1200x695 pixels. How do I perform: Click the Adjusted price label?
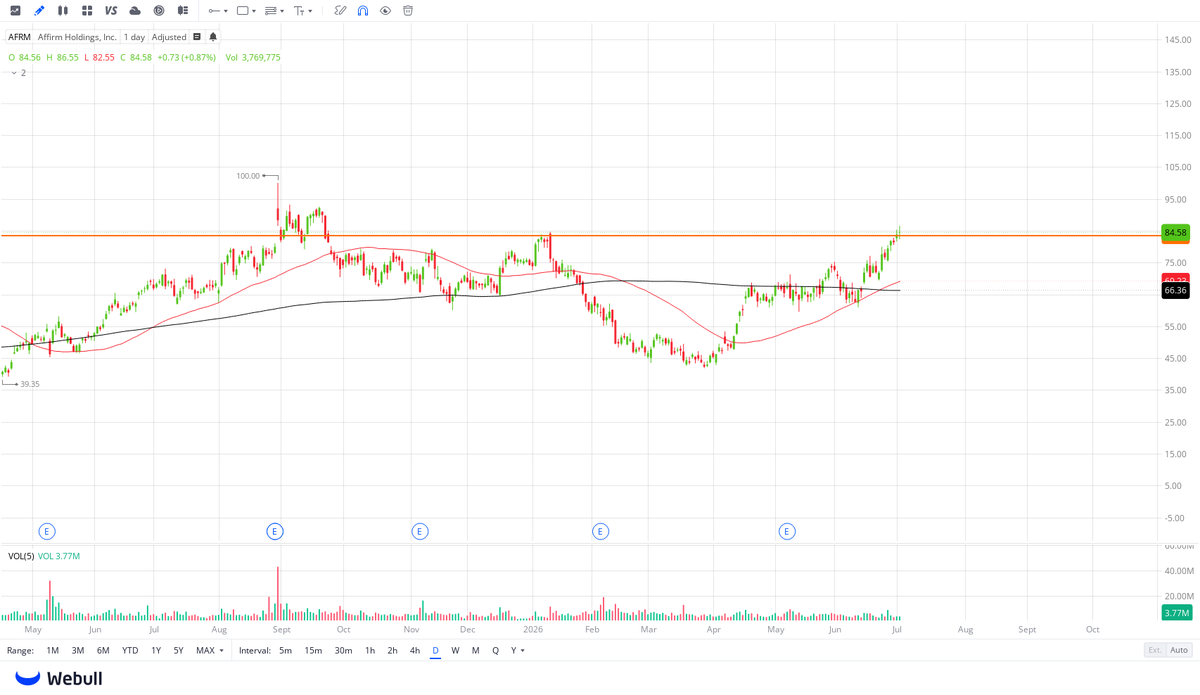tap(169, 37)
